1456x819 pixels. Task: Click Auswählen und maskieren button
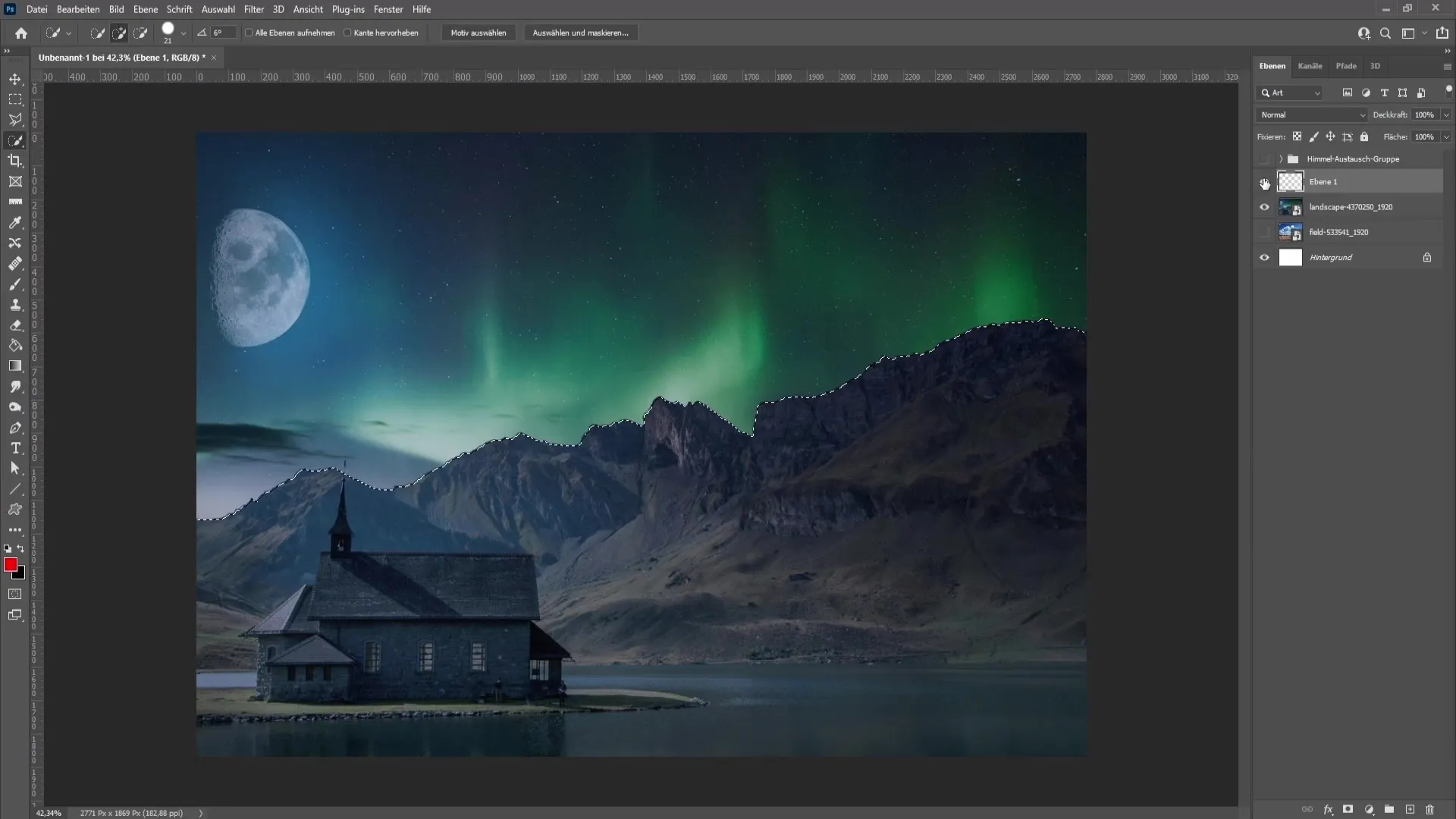point(581,32)
